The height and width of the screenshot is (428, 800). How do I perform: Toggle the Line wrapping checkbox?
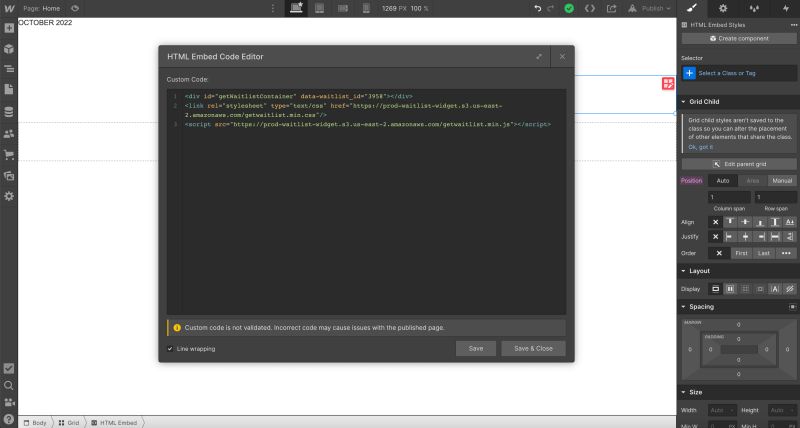tap(170, 349)
